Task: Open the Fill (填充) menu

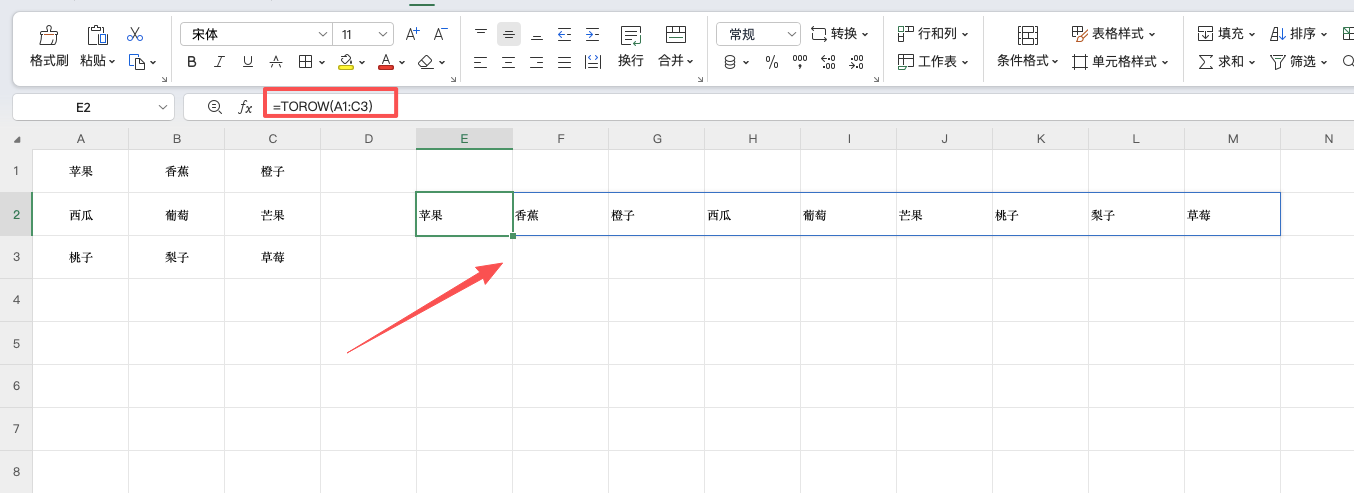Action: click(1227, 34)
